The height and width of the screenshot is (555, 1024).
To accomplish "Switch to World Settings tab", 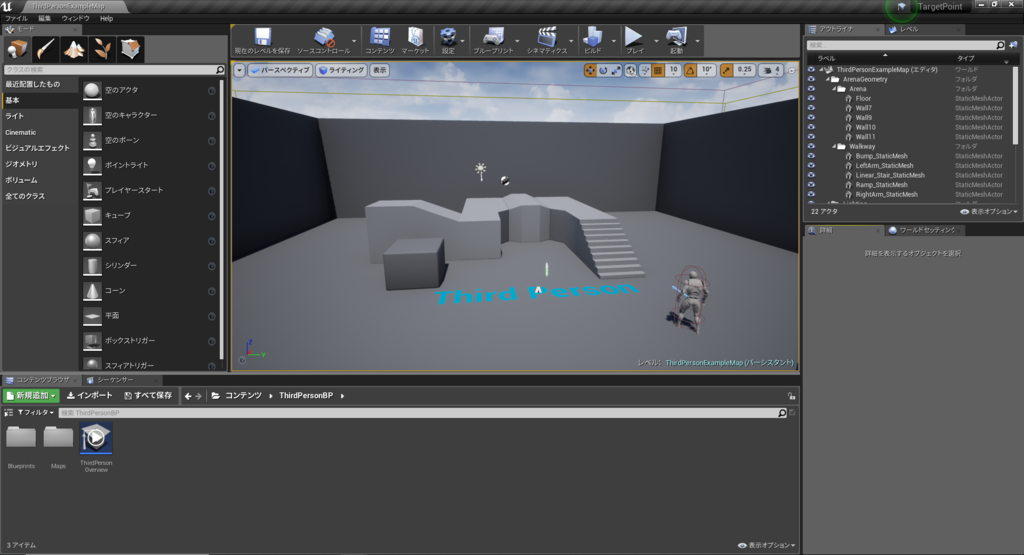I will tap(927, 230).
